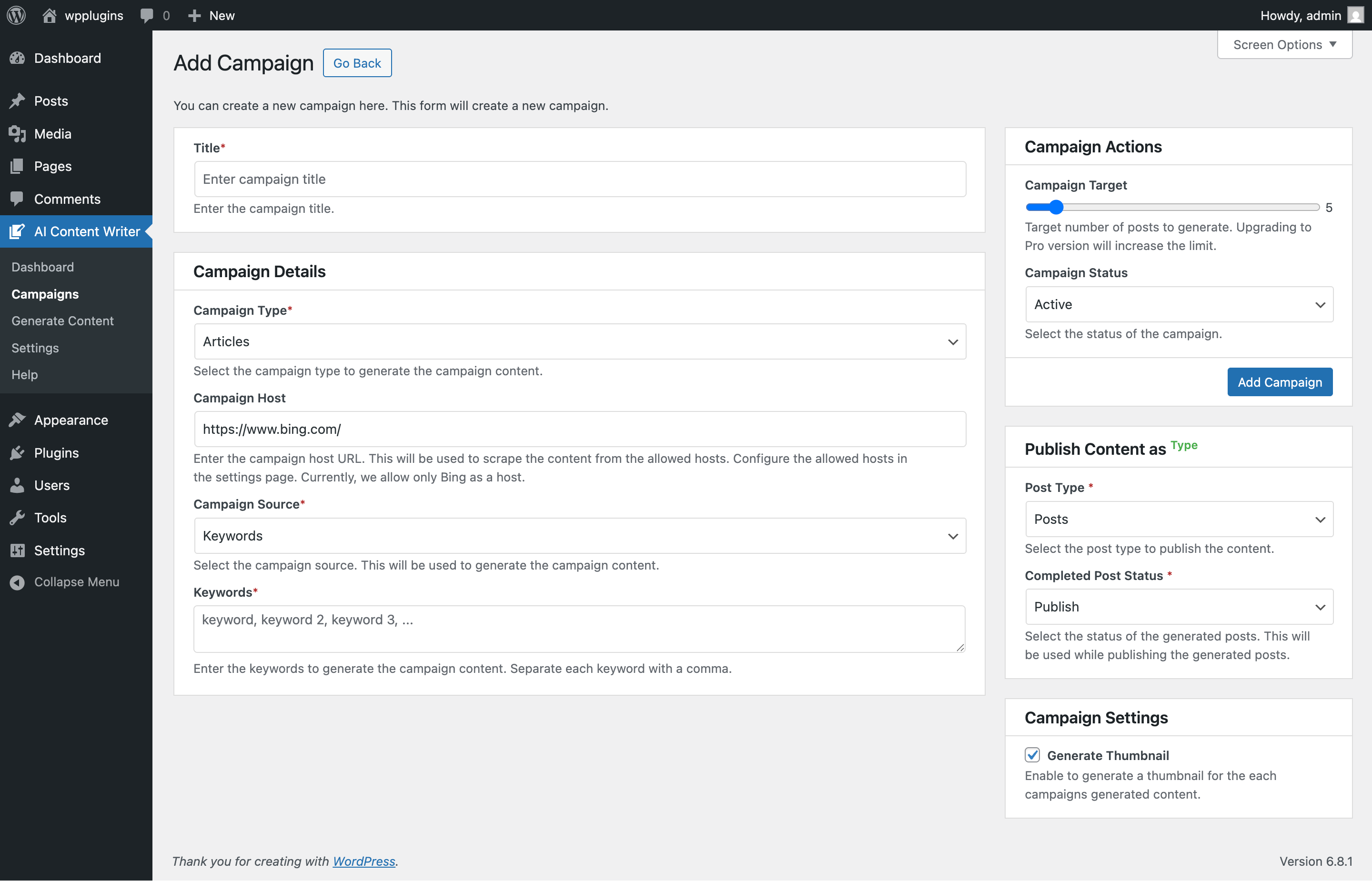The width and height of the screenshot is (1372, 881).
Task: Click the Collapse Menu arrow icon
Action: point(17,582)
